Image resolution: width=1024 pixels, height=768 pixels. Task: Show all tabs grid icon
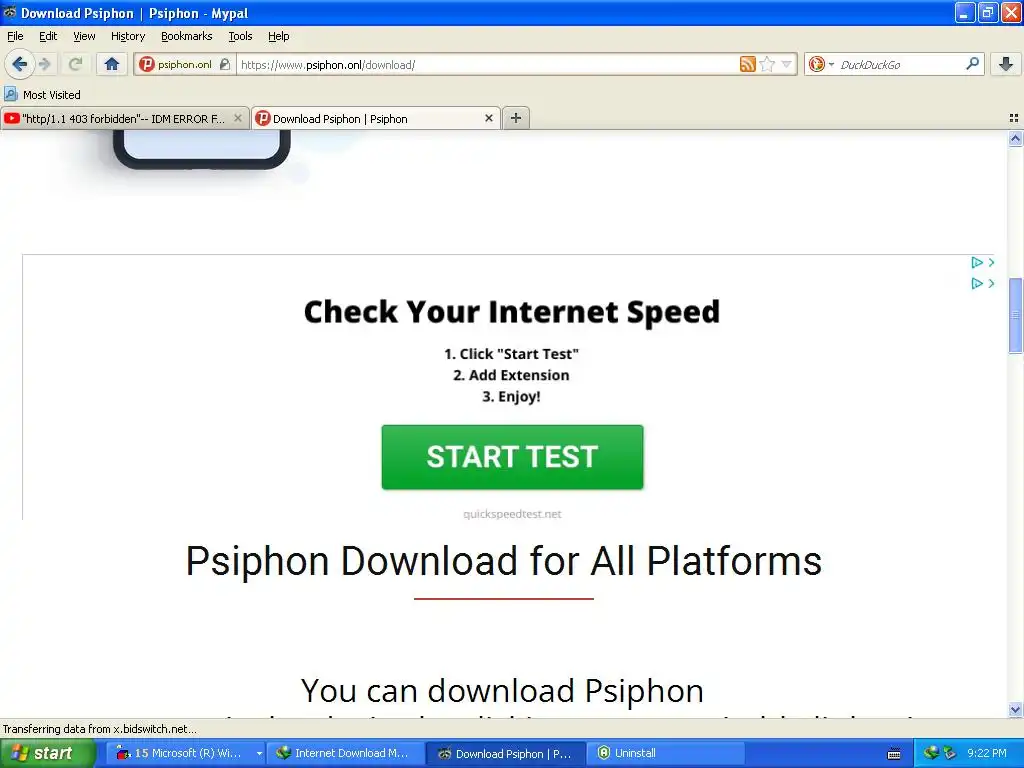coord(1014,118)
